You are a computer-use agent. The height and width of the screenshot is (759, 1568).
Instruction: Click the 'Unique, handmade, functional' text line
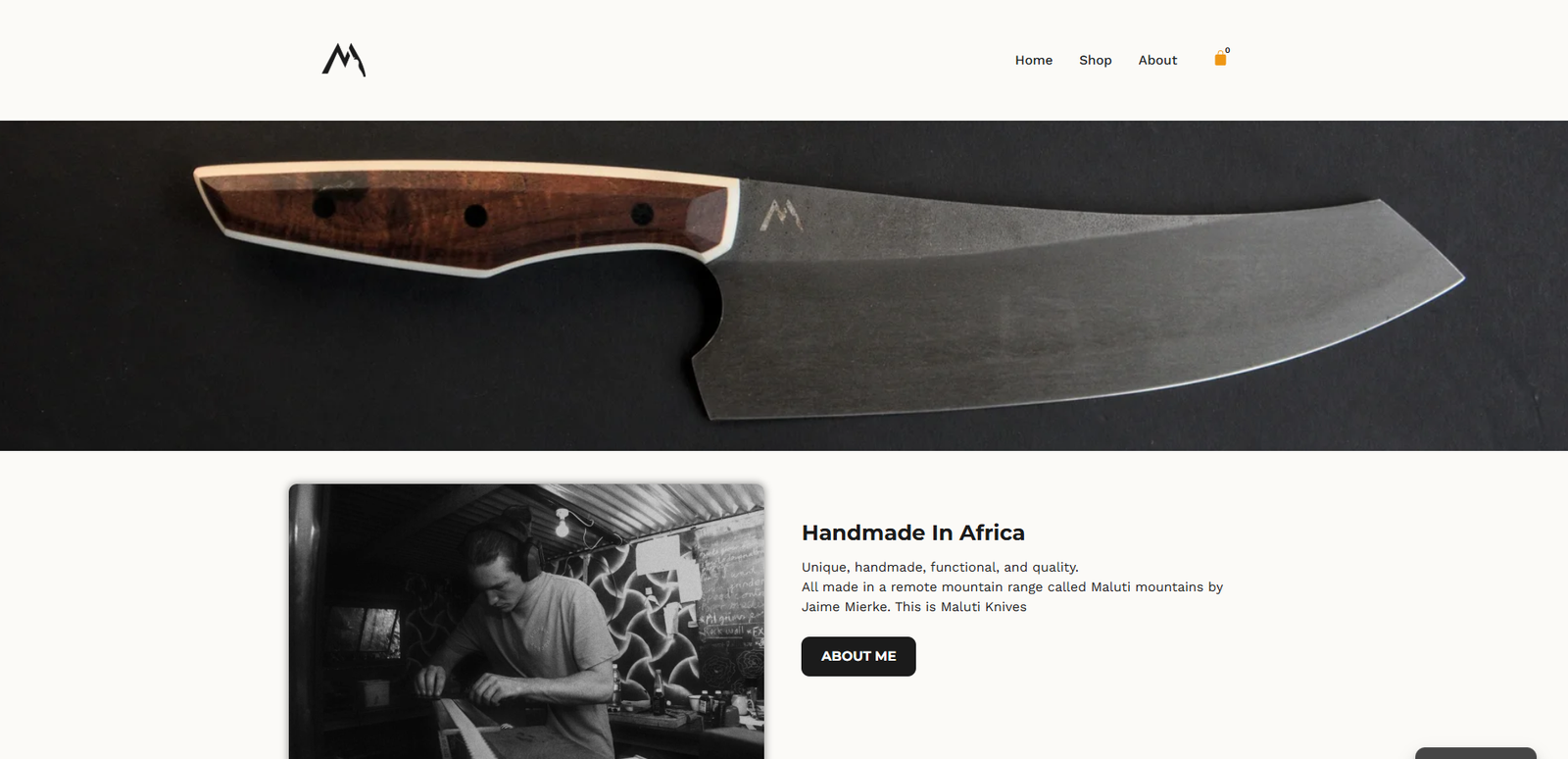click(939, 567)
